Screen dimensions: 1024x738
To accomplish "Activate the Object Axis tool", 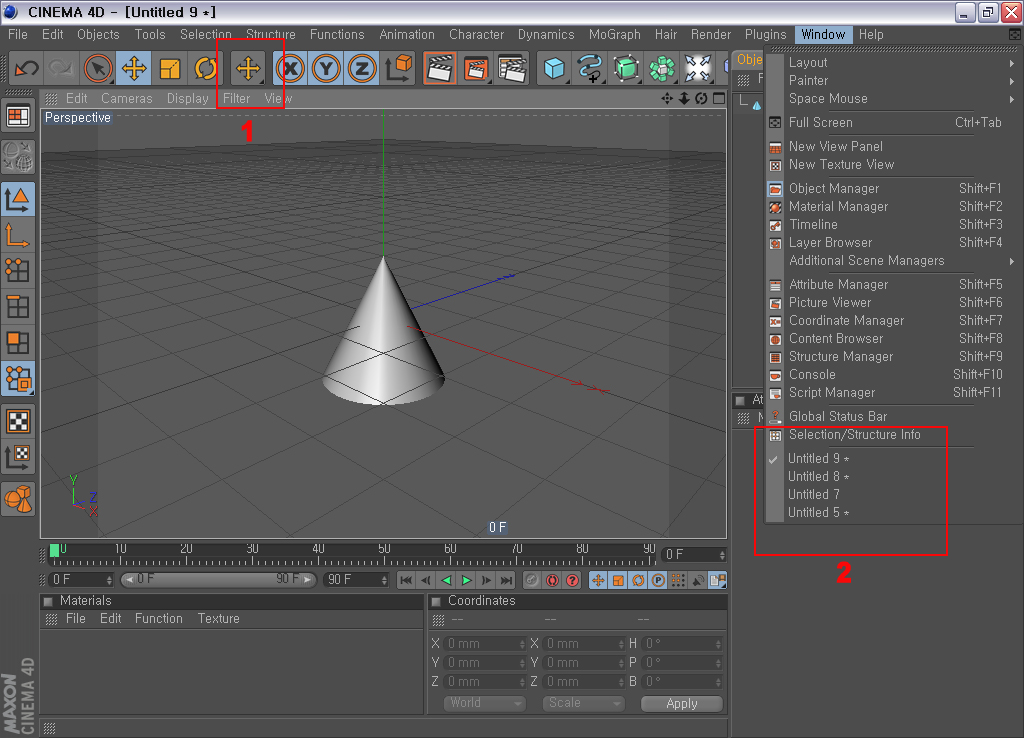I will (18, 235).
